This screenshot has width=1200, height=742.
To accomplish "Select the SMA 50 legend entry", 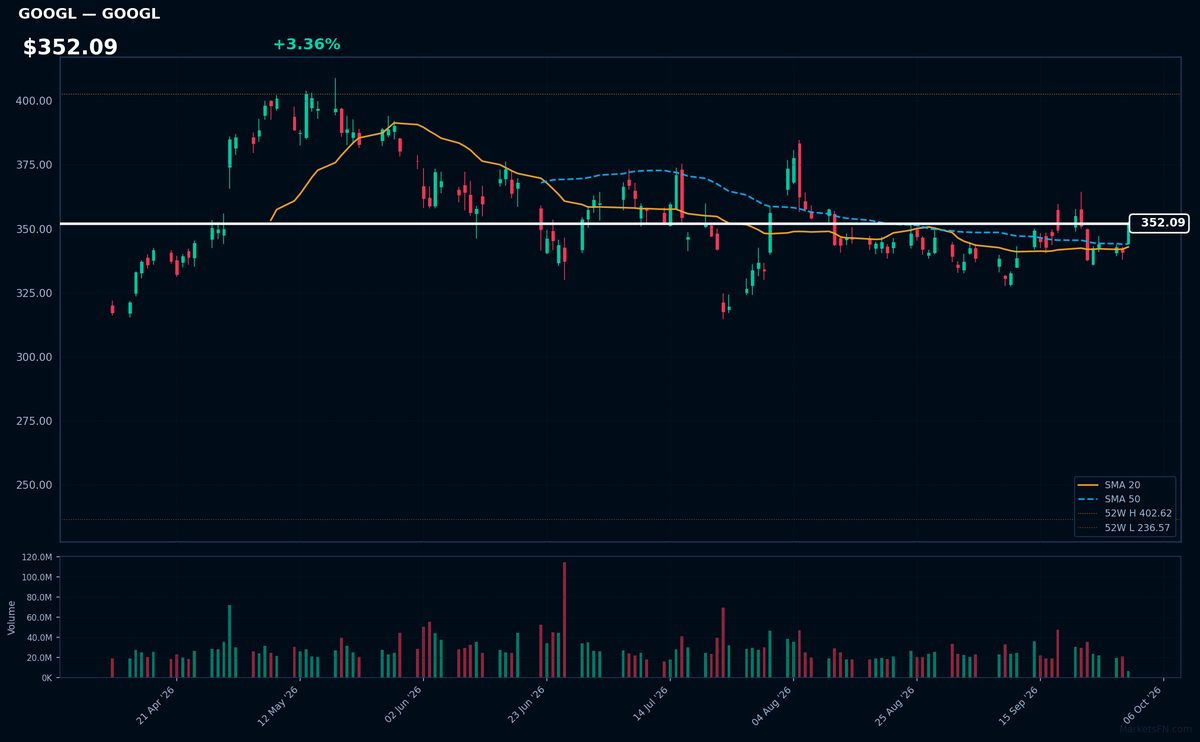I will point(1121,498).
